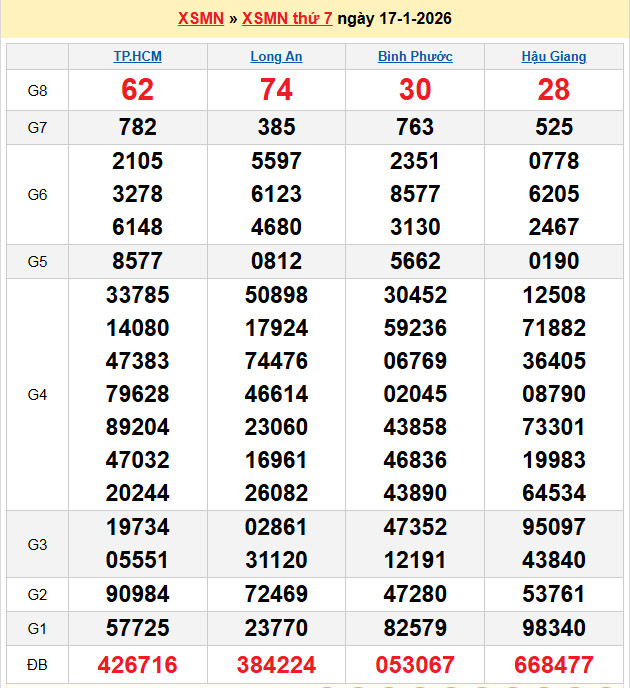Select TP.HCM G8 result 62
630x688 pixels.
point(137,91)
